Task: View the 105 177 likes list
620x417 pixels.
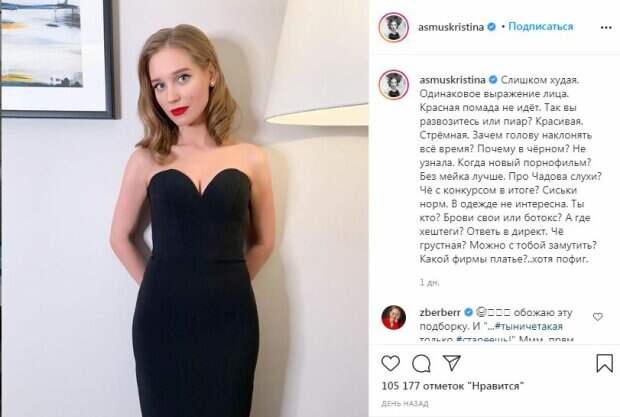Action: (452, 386)
